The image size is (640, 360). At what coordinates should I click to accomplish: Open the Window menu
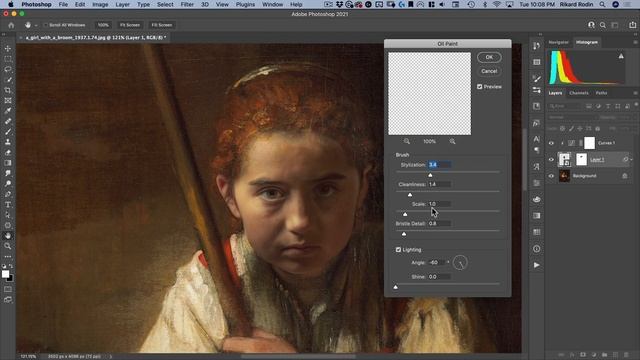[273, 4]
